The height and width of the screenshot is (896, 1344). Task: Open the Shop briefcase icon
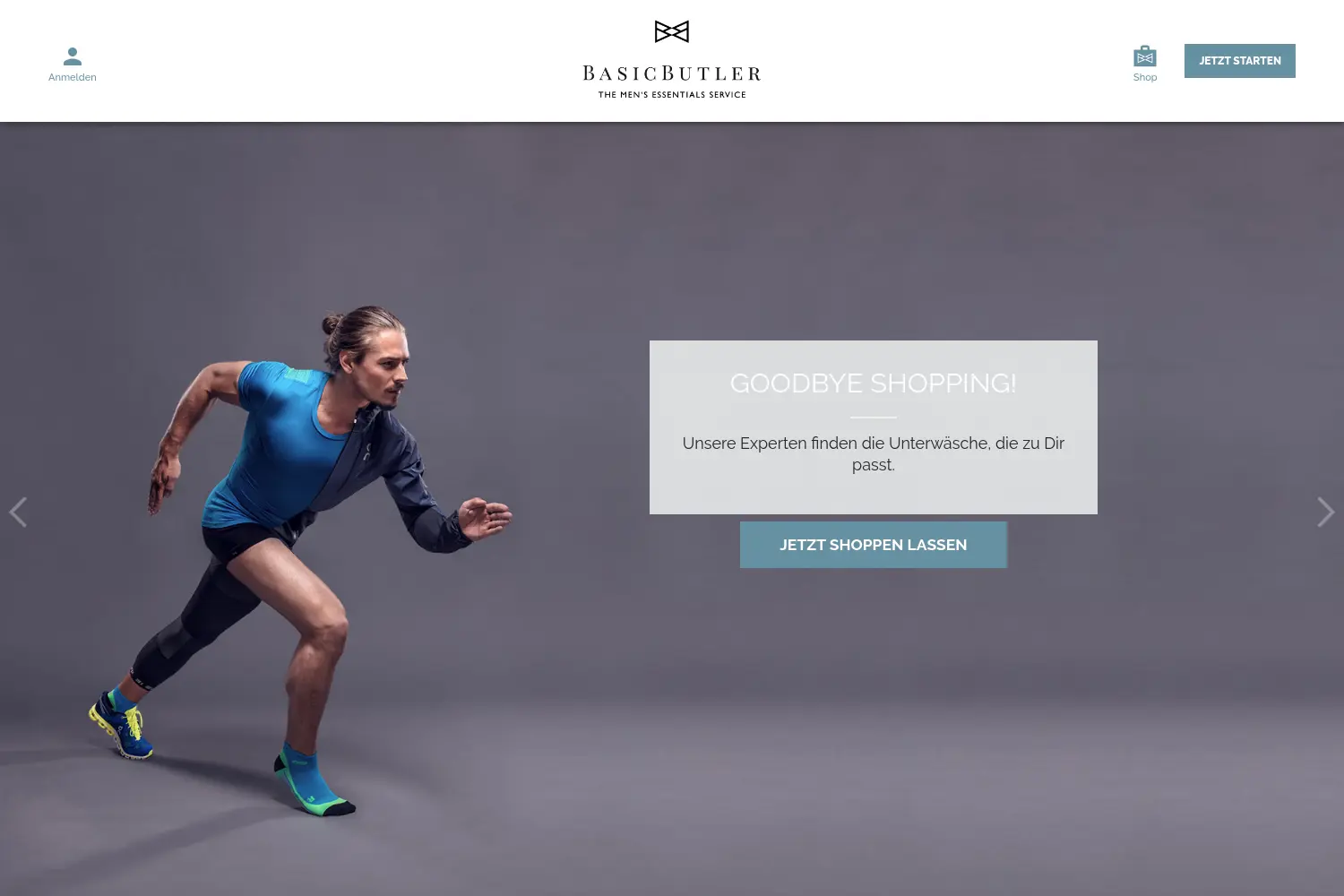[x=1145, y=56]
